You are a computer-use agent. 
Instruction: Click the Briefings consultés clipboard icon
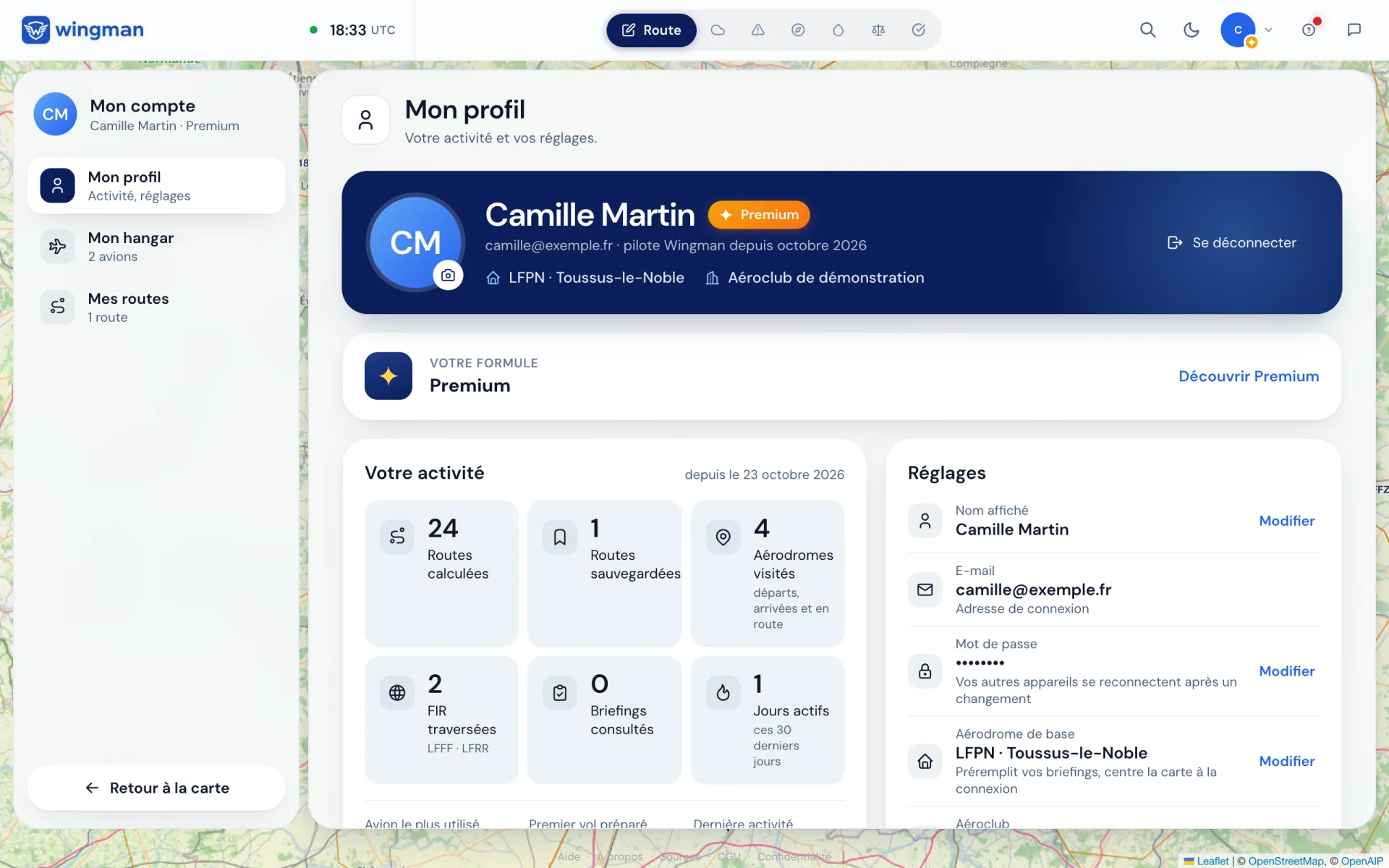(x=560, y=693)
